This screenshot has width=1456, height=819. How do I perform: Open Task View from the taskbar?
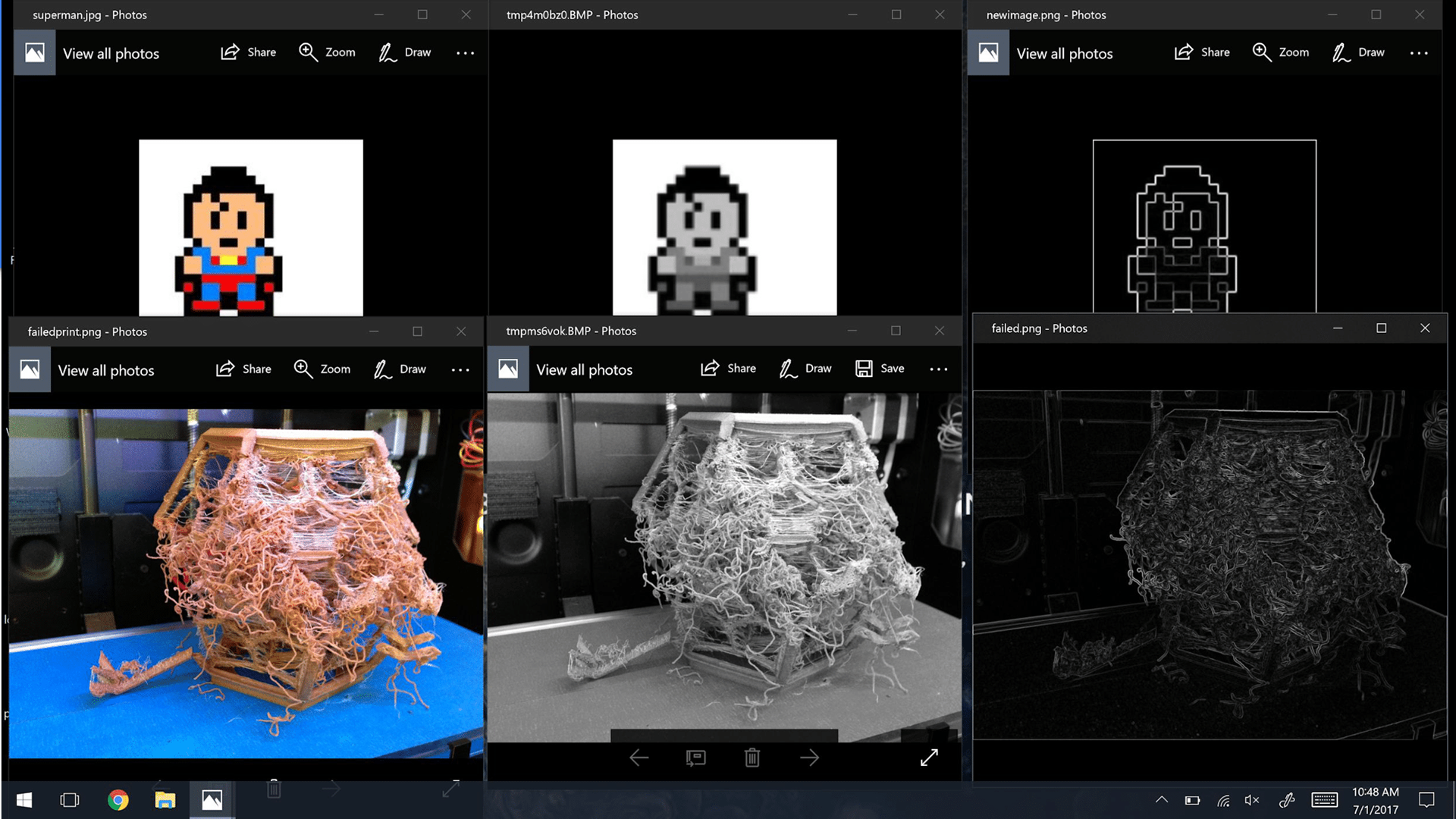70,800
